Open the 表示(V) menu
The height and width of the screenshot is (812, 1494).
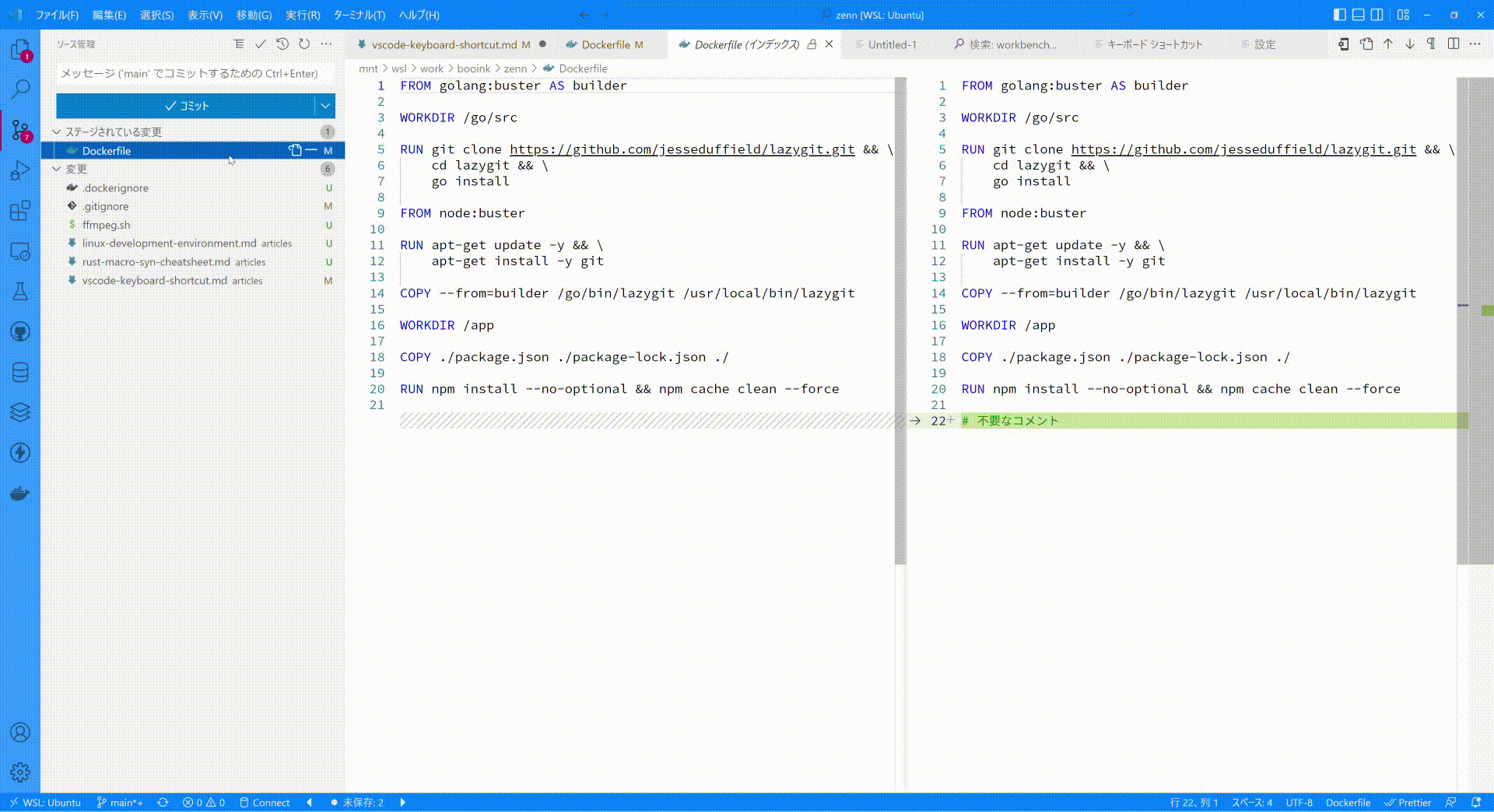point(205,15)
